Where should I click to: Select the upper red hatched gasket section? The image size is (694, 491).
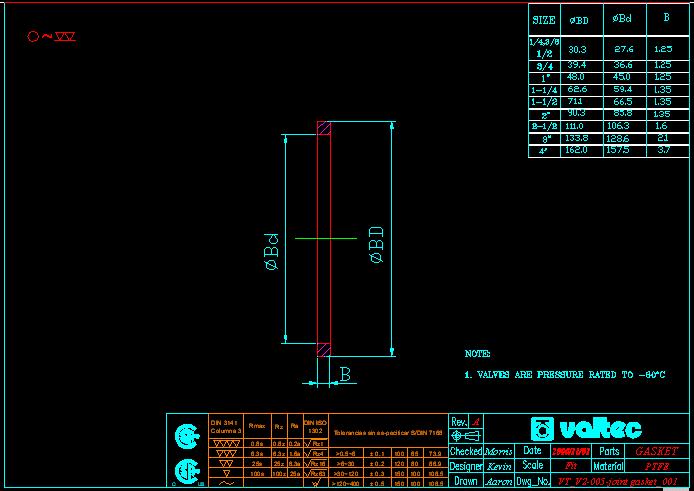tap(324, 128)
